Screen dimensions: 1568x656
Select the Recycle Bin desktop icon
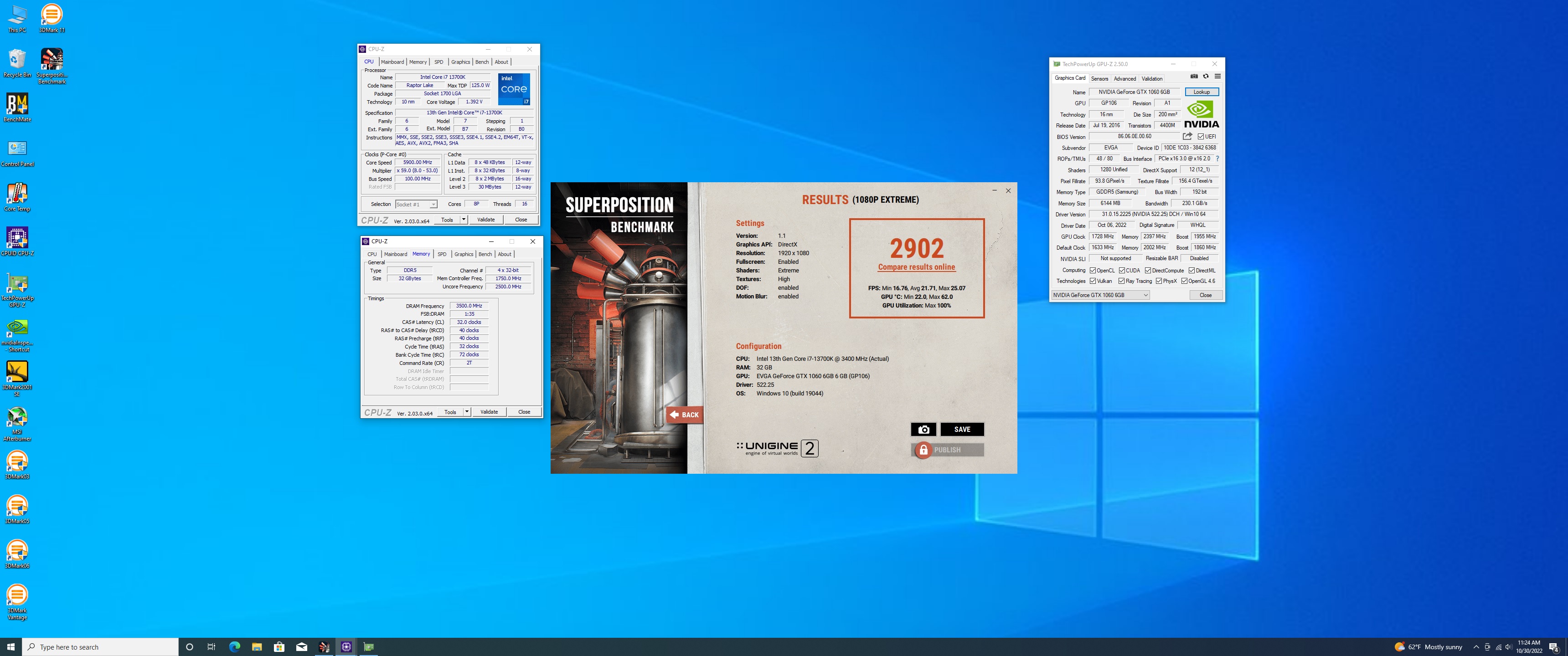tap(17, 63)
